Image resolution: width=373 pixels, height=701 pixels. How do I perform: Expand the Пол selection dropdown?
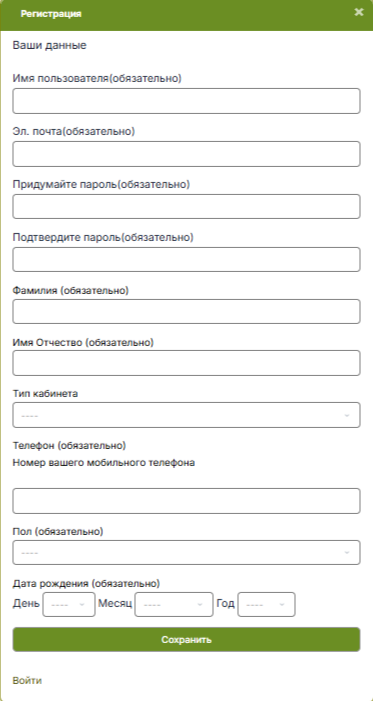tap(186, 553)
